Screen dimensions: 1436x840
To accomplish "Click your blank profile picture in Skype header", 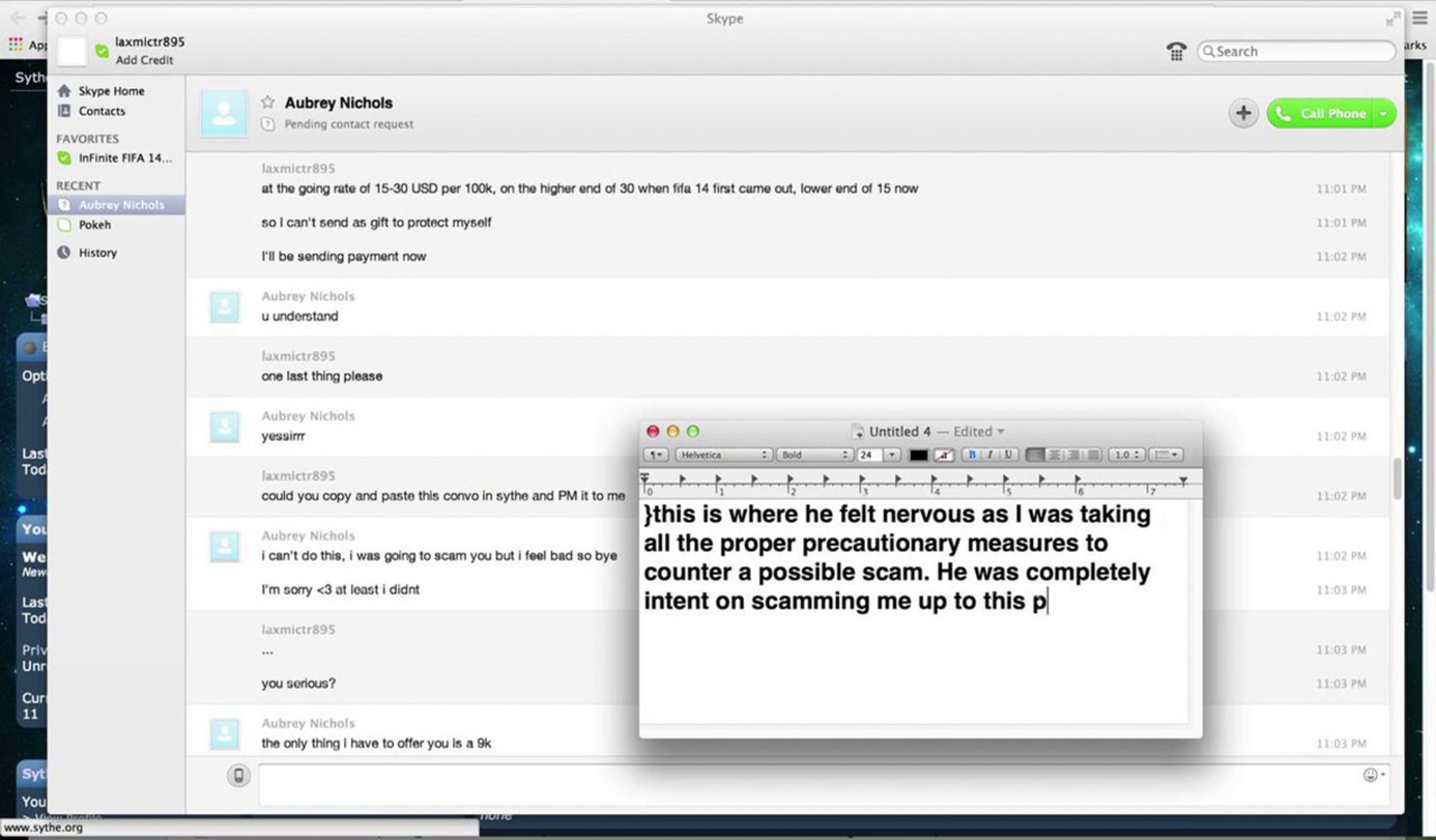I will [x=72, y=51].
